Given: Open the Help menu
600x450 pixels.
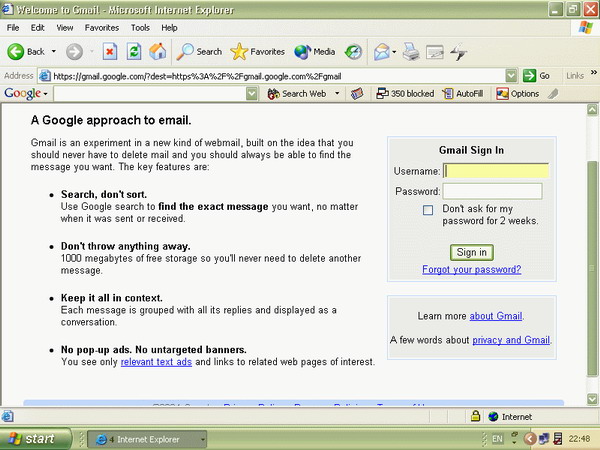Looking at the screenshot, I should [x=169, y=28].
